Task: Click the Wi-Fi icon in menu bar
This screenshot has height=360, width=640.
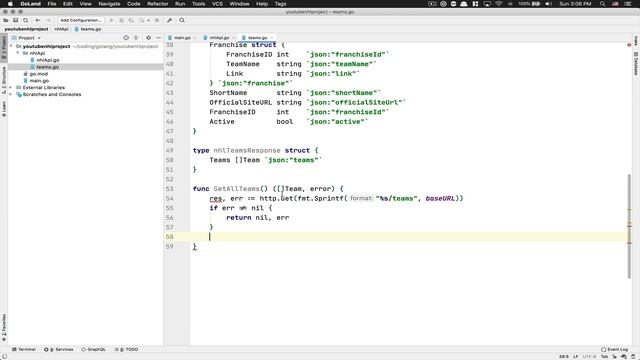Action: click(498, 4)
